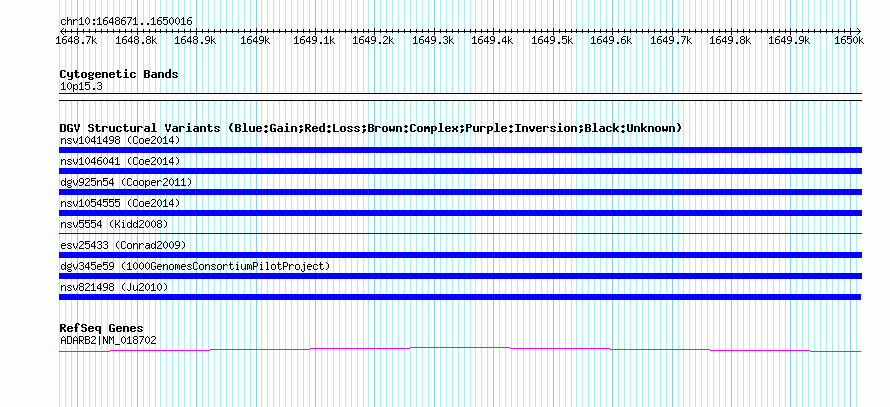
Task: Click the 1650k ruler tick label
Action: (x=849, y=40)
